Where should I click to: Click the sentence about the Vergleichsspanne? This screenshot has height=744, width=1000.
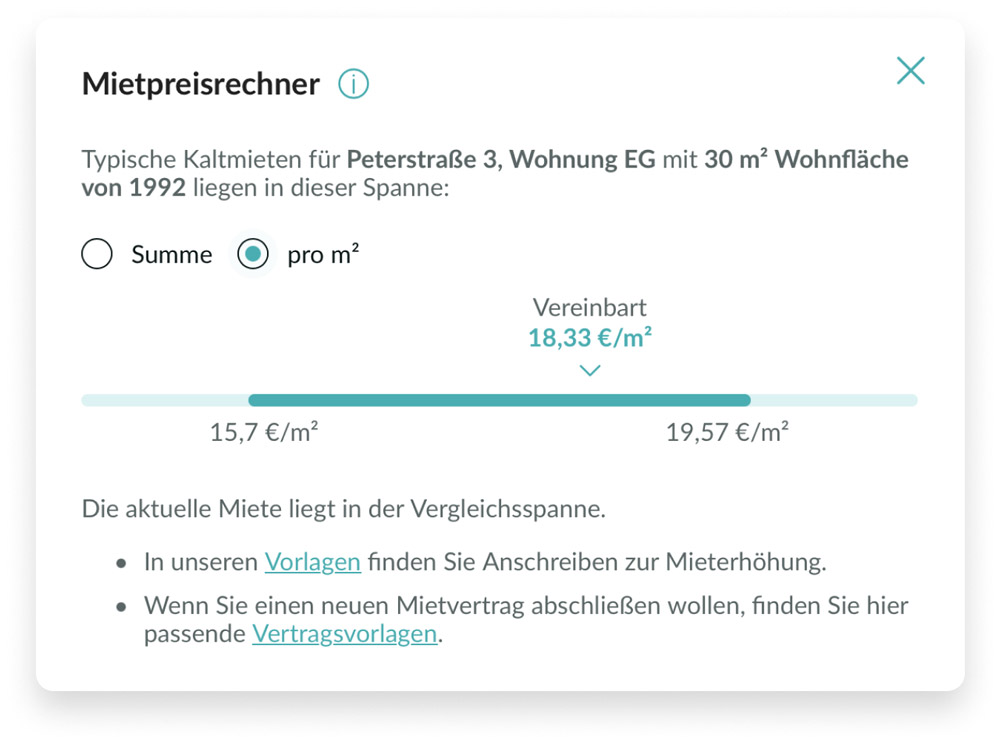point(344,509)
